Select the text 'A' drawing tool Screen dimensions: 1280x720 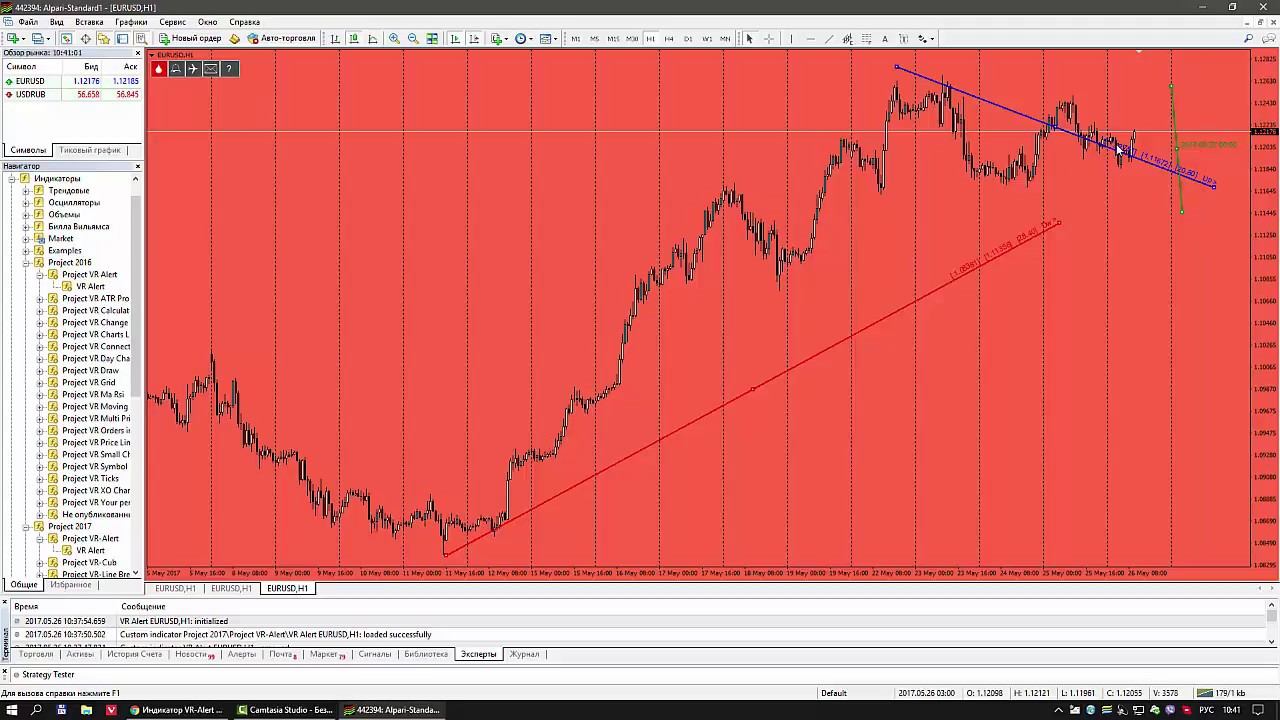885,39
